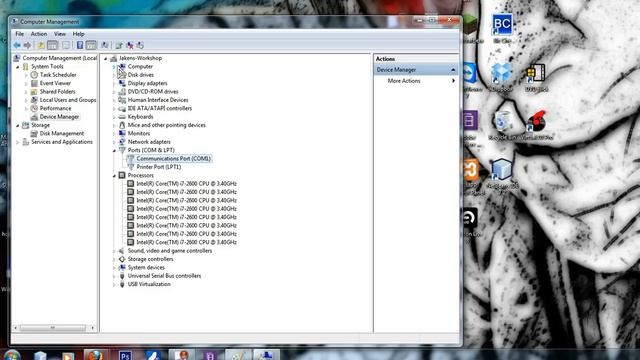Screen dimensions: 640x360
Task: Select USB Virtualization category
Action: (149, 284)
